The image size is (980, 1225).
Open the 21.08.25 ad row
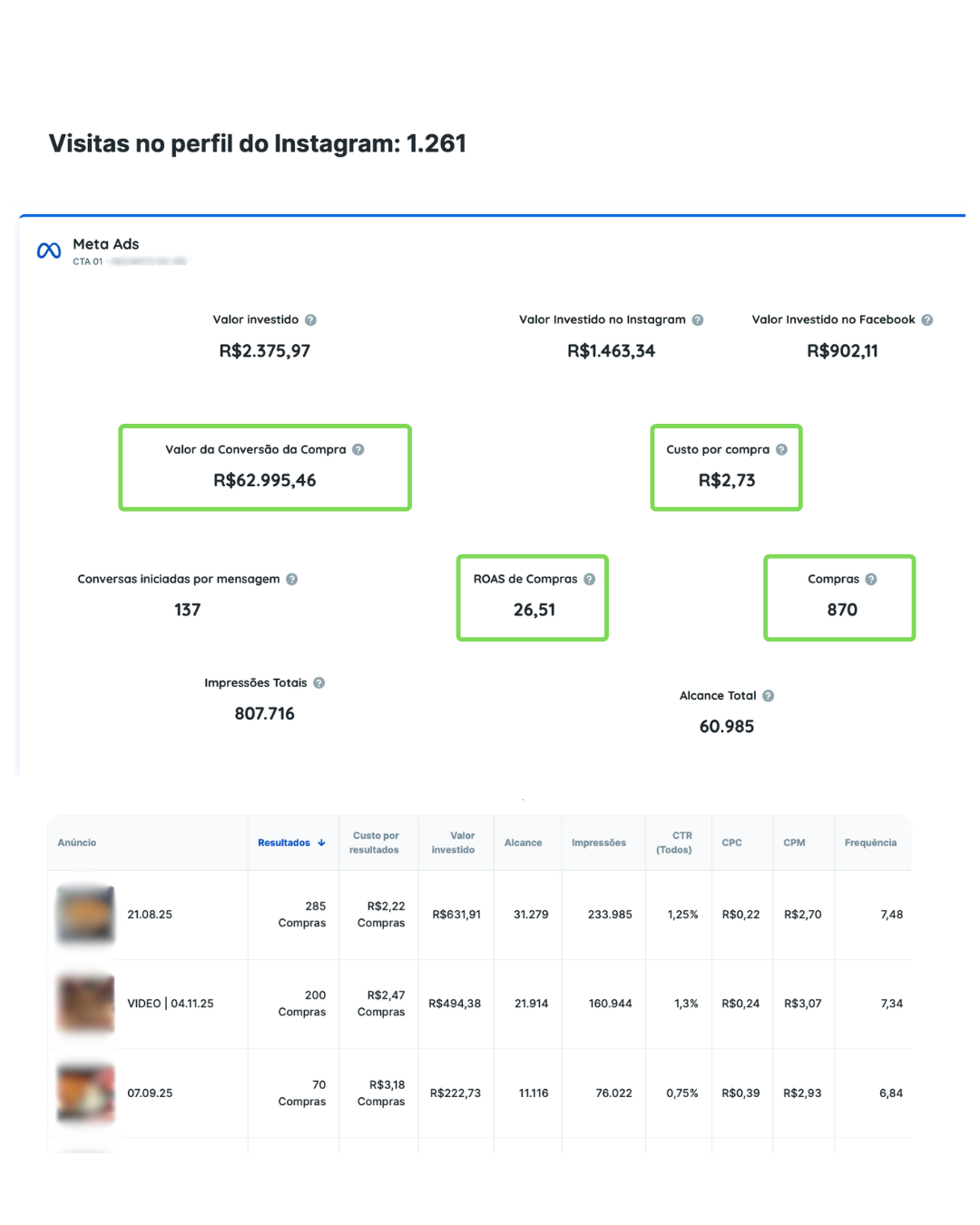[x=150, y=915]
